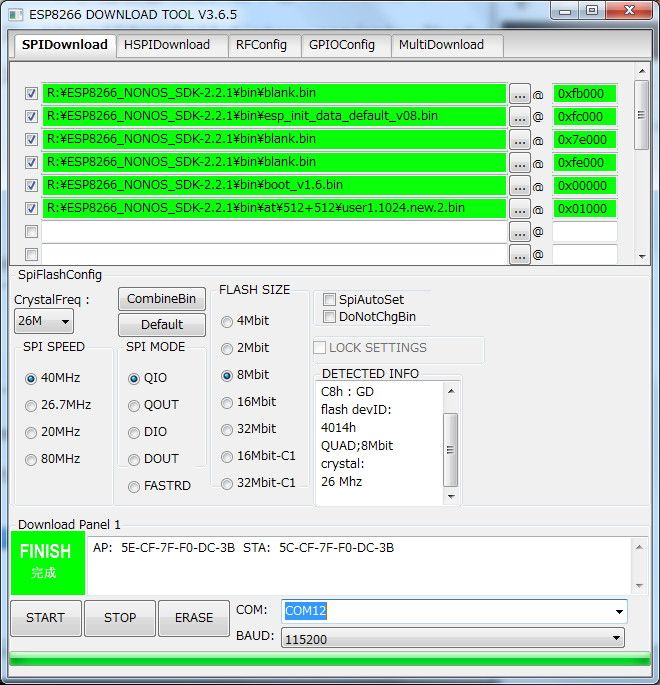
Task: Choose 32Mbit flash size
Action: point(227,430)
